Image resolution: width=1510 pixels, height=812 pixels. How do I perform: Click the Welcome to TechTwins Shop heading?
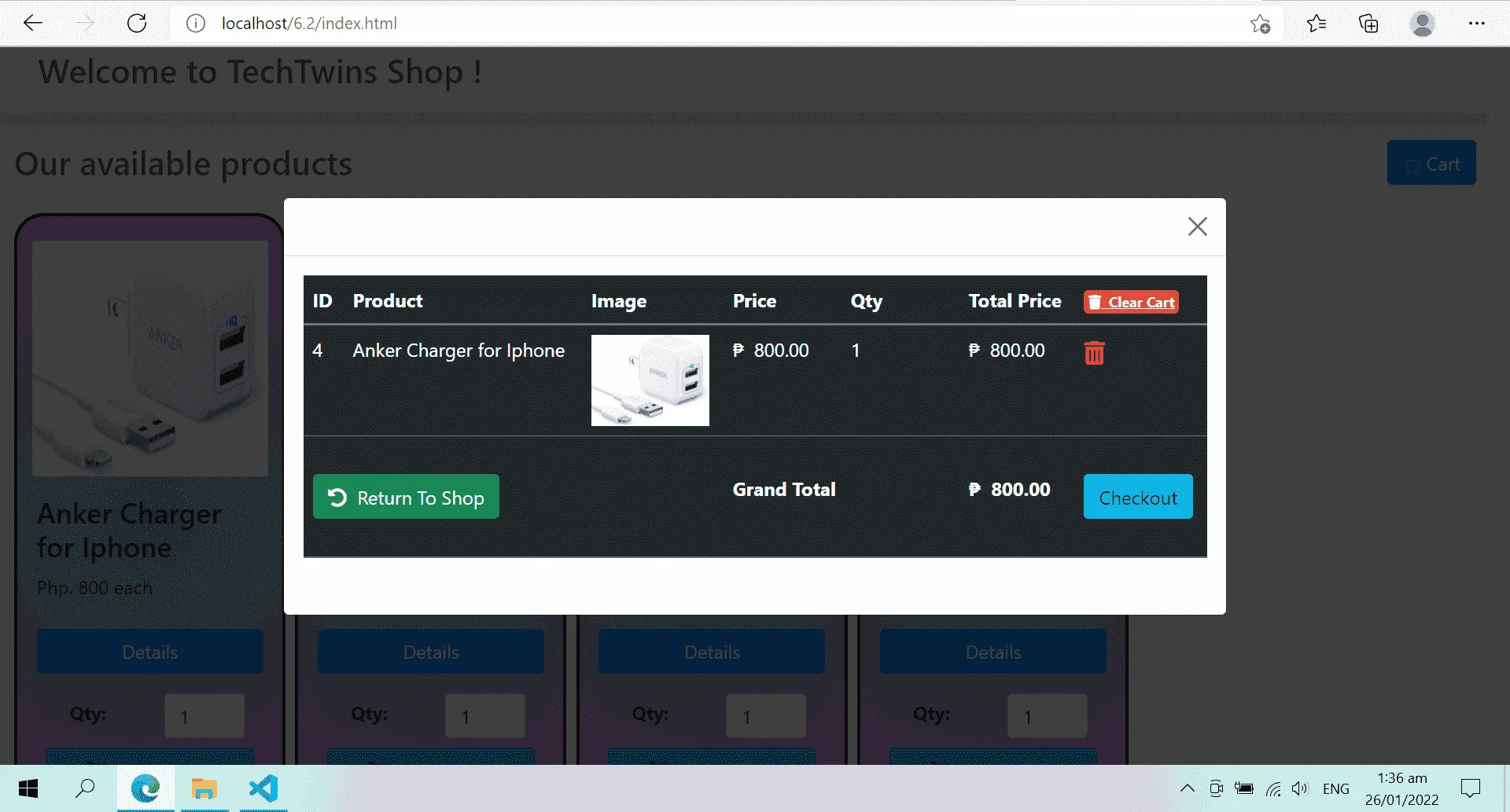pyautogui.click(x=260, y=72)
